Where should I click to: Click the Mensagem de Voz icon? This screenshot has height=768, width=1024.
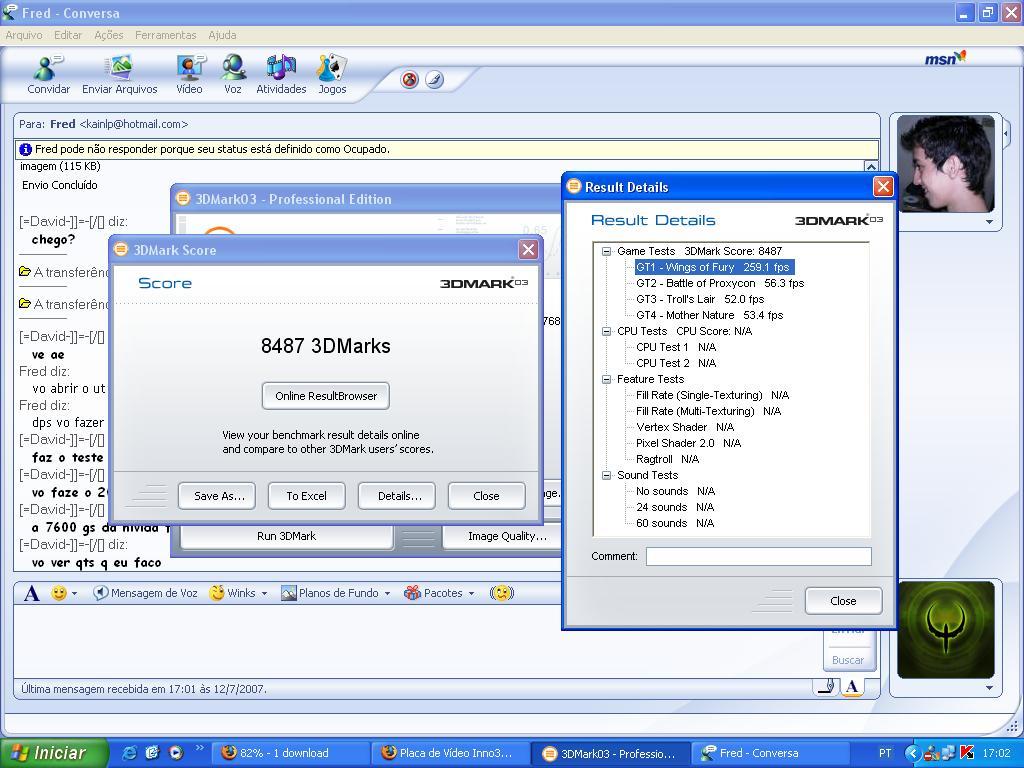click(x=100, y=593)
